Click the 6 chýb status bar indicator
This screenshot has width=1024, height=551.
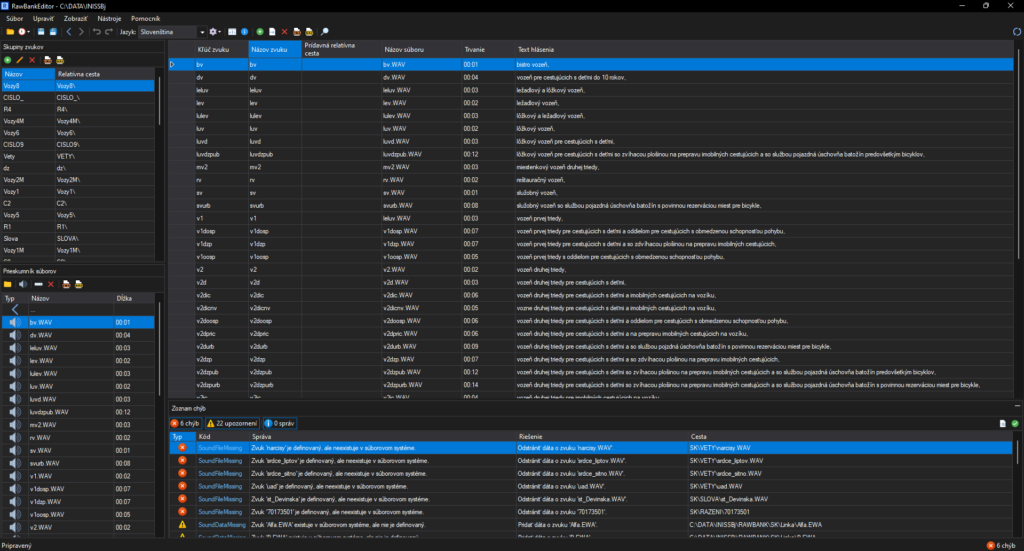click(x=1001, y=546)
